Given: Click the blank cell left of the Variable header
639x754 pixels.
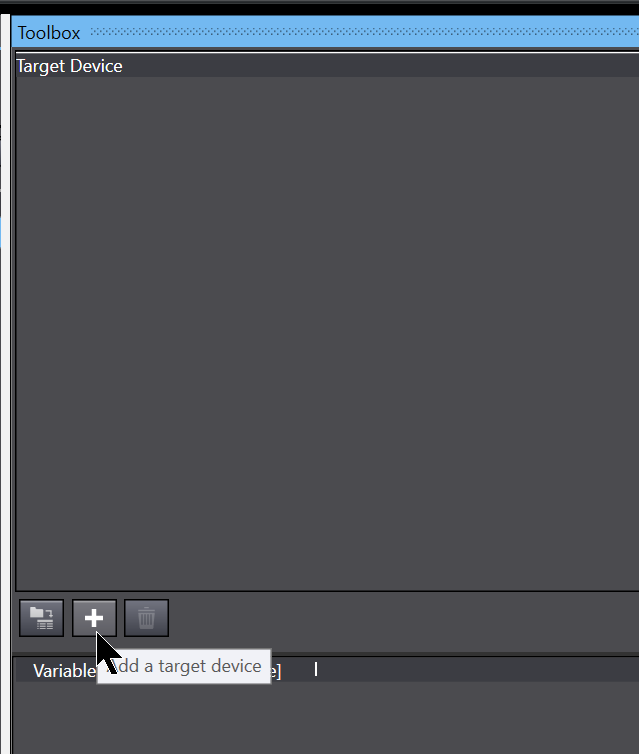Looking at the screenshot, I should (x=24, y=670).
